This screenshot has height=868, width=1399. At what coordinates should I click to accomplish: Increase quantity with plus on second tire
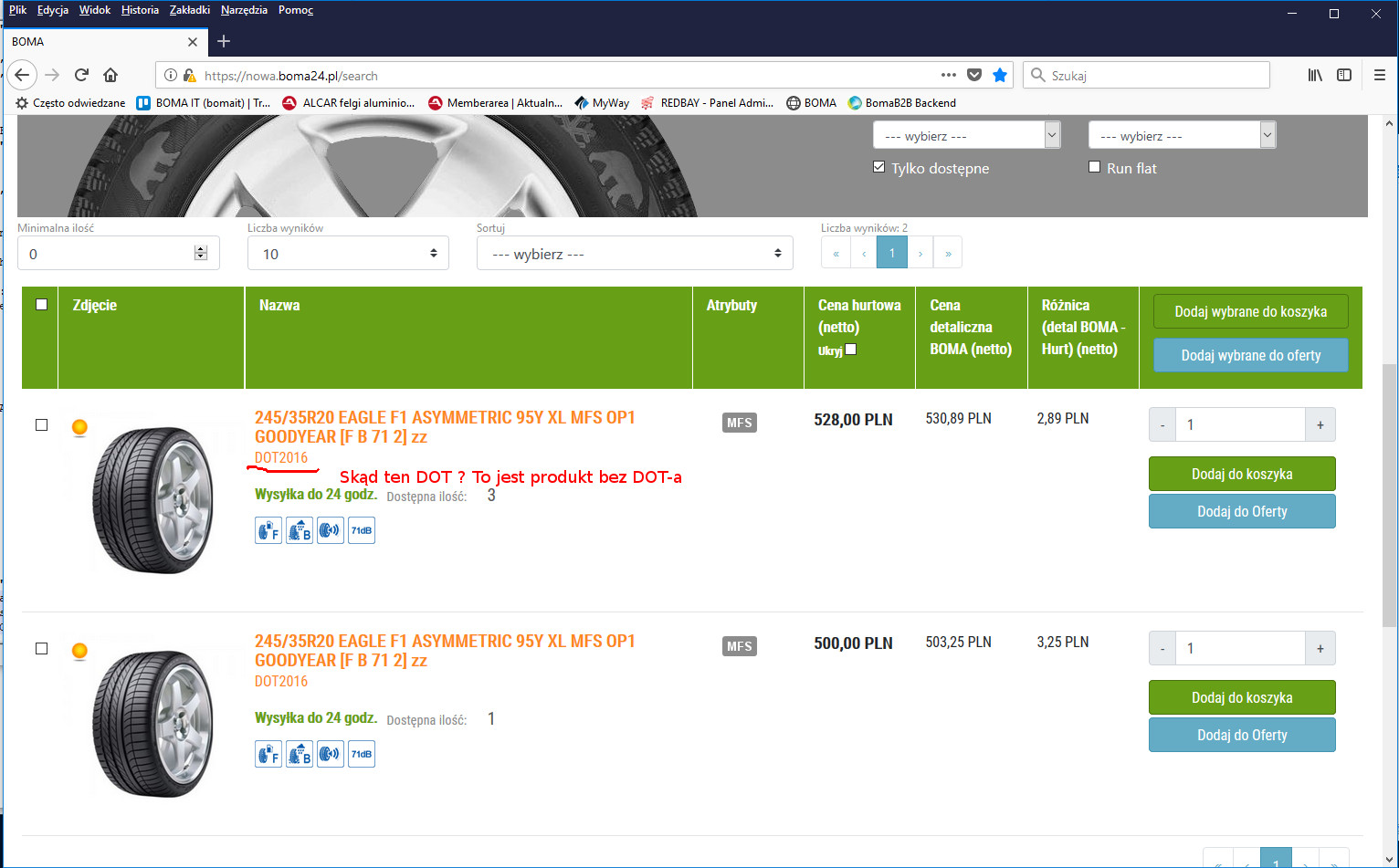(x=1320, y=649)
